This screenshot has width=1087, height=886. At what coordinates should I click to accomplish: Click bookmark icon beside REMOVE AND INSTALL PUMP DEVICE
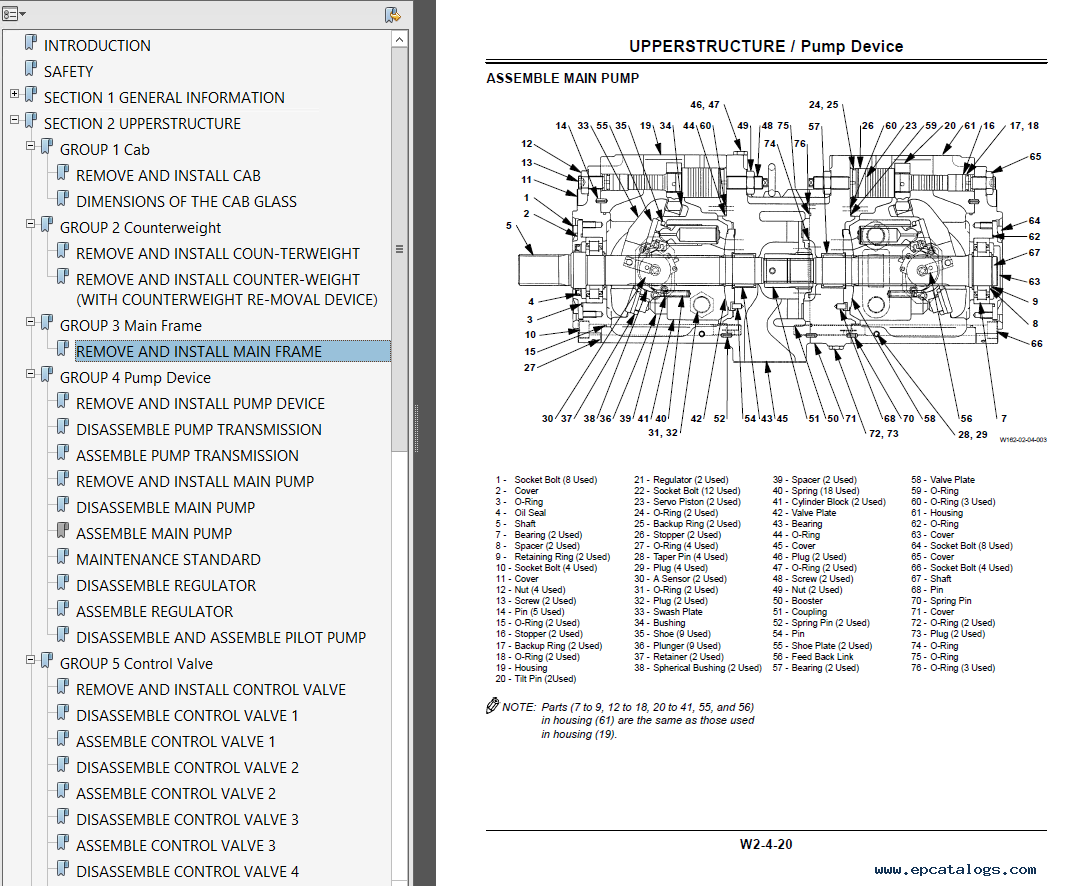pos(62,401)
